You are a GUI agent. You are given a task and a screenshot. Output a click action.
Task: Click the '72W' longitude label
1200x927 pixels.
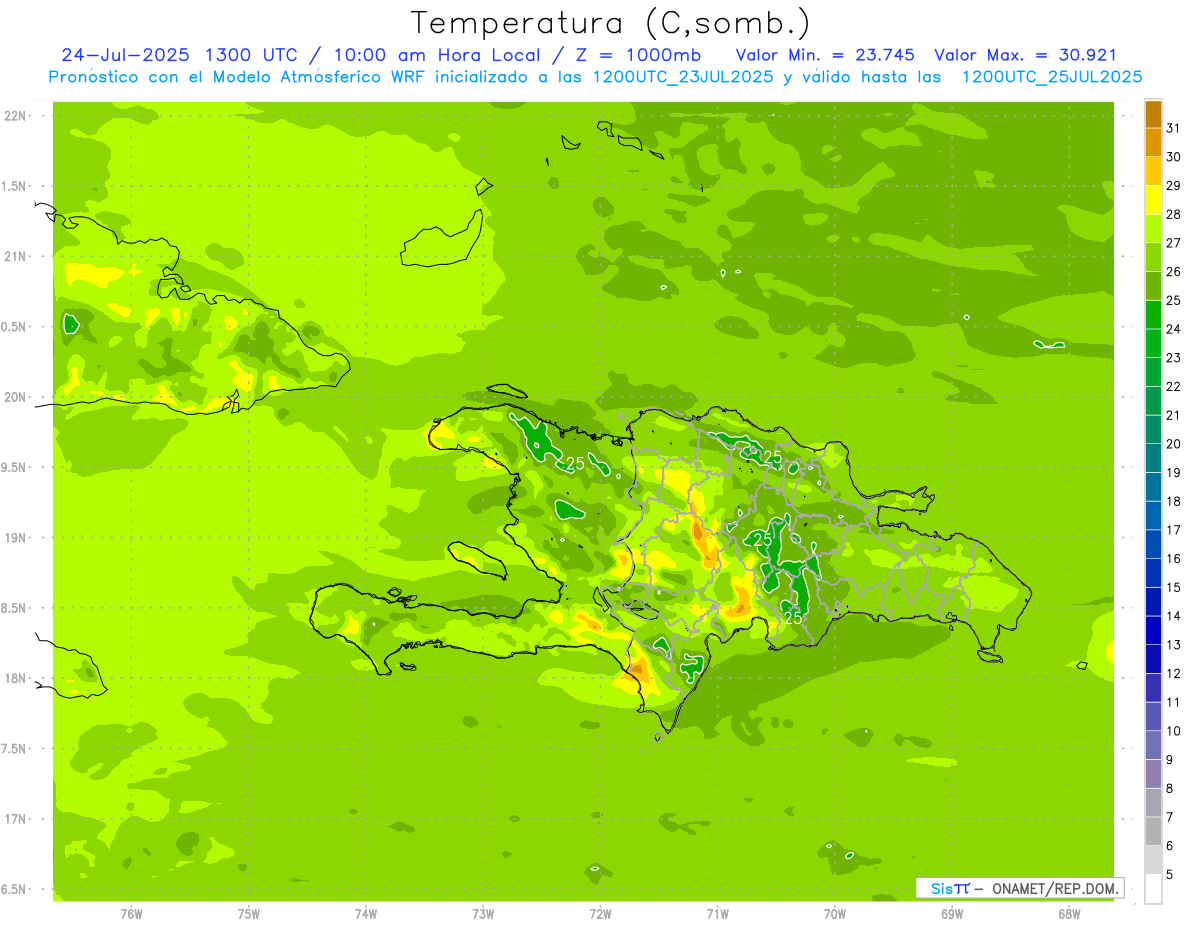tap(600, 913)
